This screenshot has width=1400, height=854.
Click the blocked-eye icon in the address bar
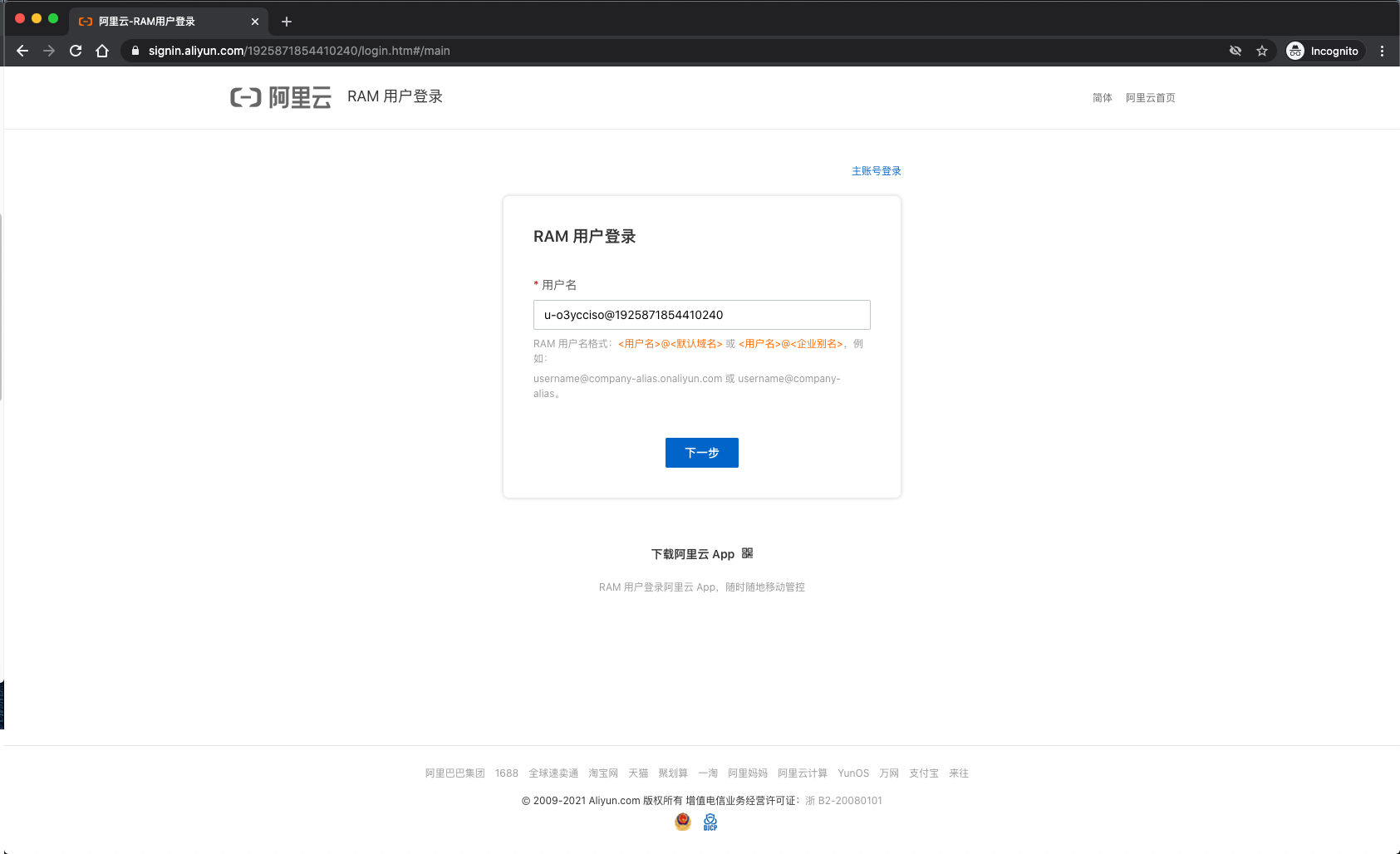pos(1235,51)
